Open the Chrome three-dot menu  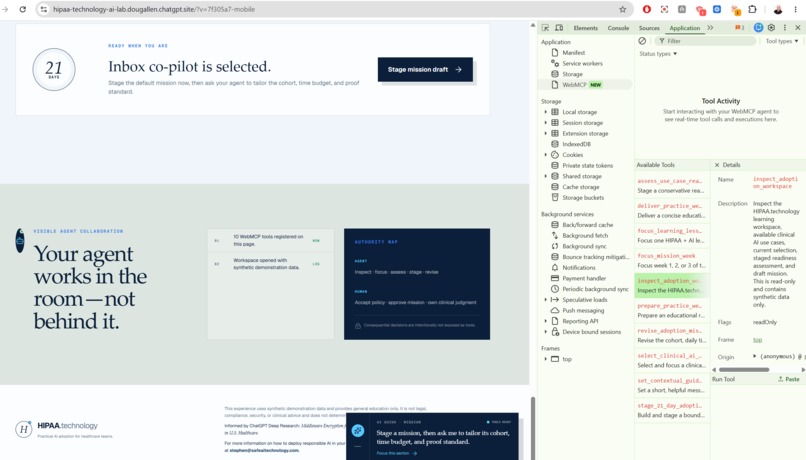click(x=795, y=9)
